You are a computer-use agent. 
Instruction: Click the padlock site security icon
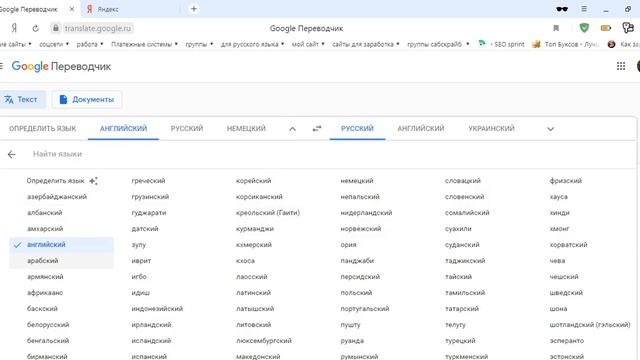click(x=56, y=28)
